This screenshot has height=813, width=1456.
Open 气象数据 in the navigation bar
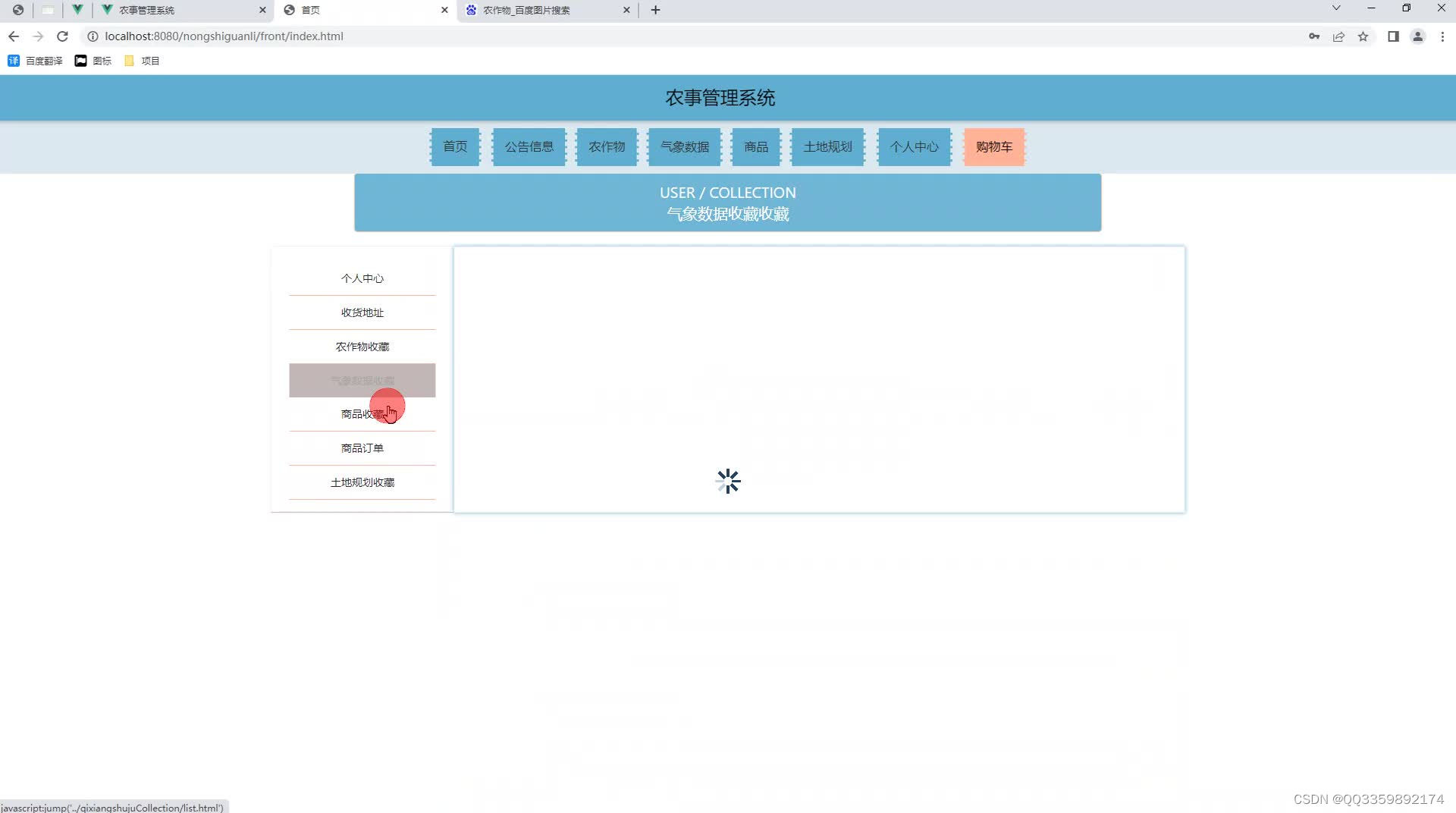coord(685,147)
